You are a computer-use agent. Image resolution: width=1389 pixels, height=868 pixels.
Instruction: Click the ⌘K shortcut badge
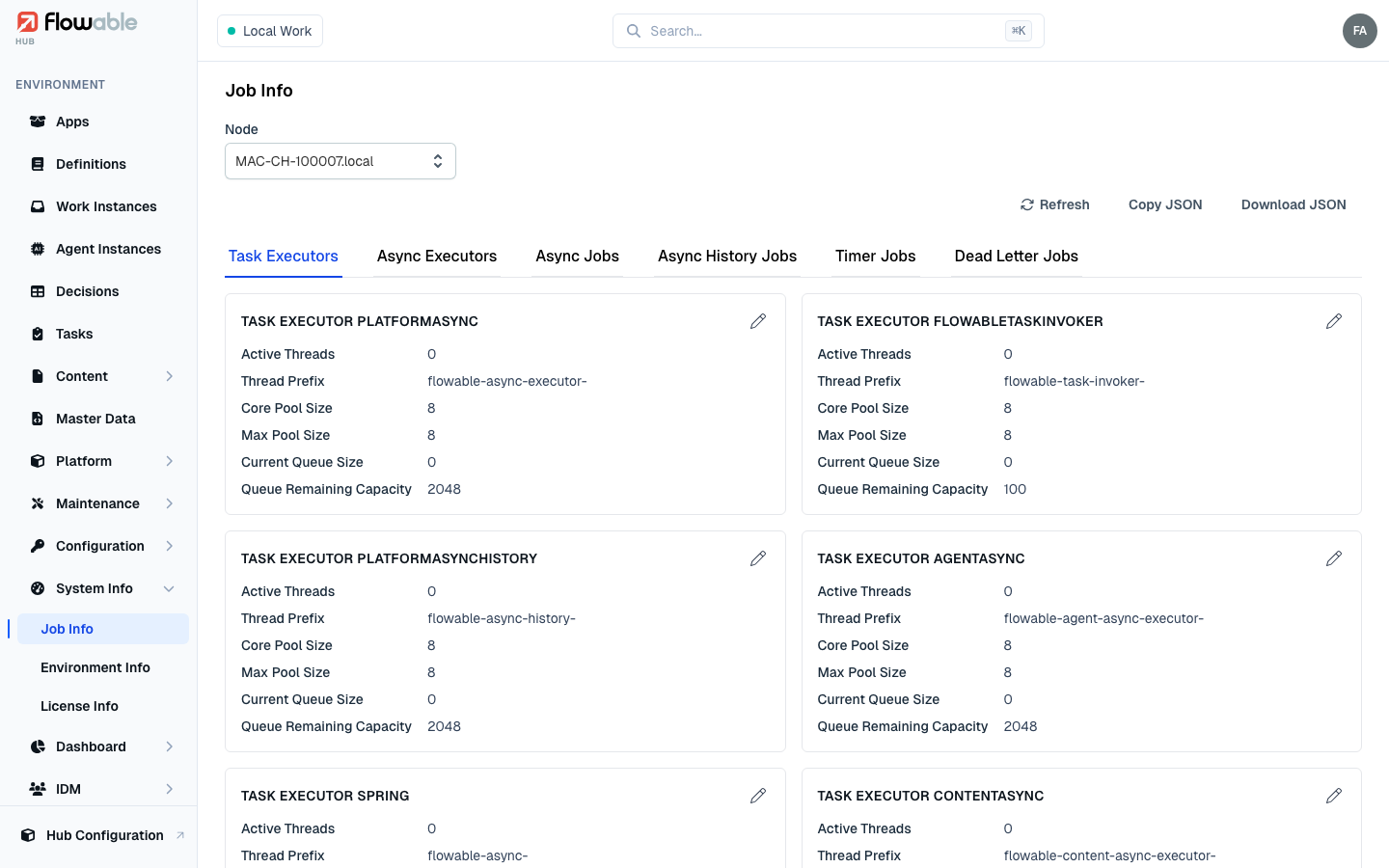[1019, 31]
